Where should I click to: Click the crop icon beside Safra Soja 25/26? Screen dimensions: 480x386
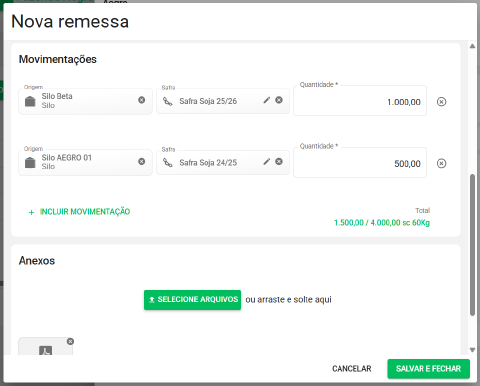168,101
